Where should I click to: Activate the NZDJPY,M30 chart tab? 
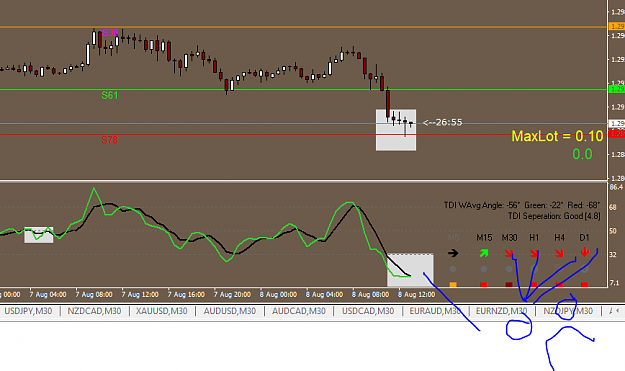tap(568, 311)
